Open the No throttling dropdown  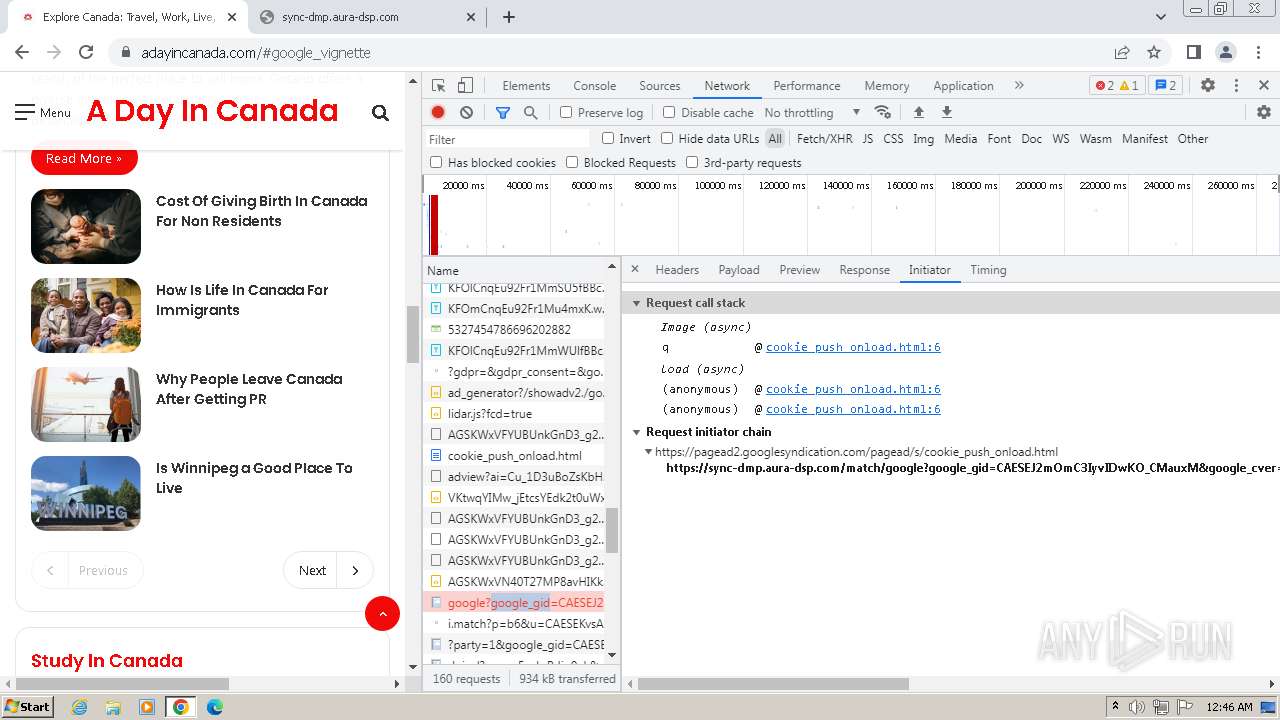(812, 113)
